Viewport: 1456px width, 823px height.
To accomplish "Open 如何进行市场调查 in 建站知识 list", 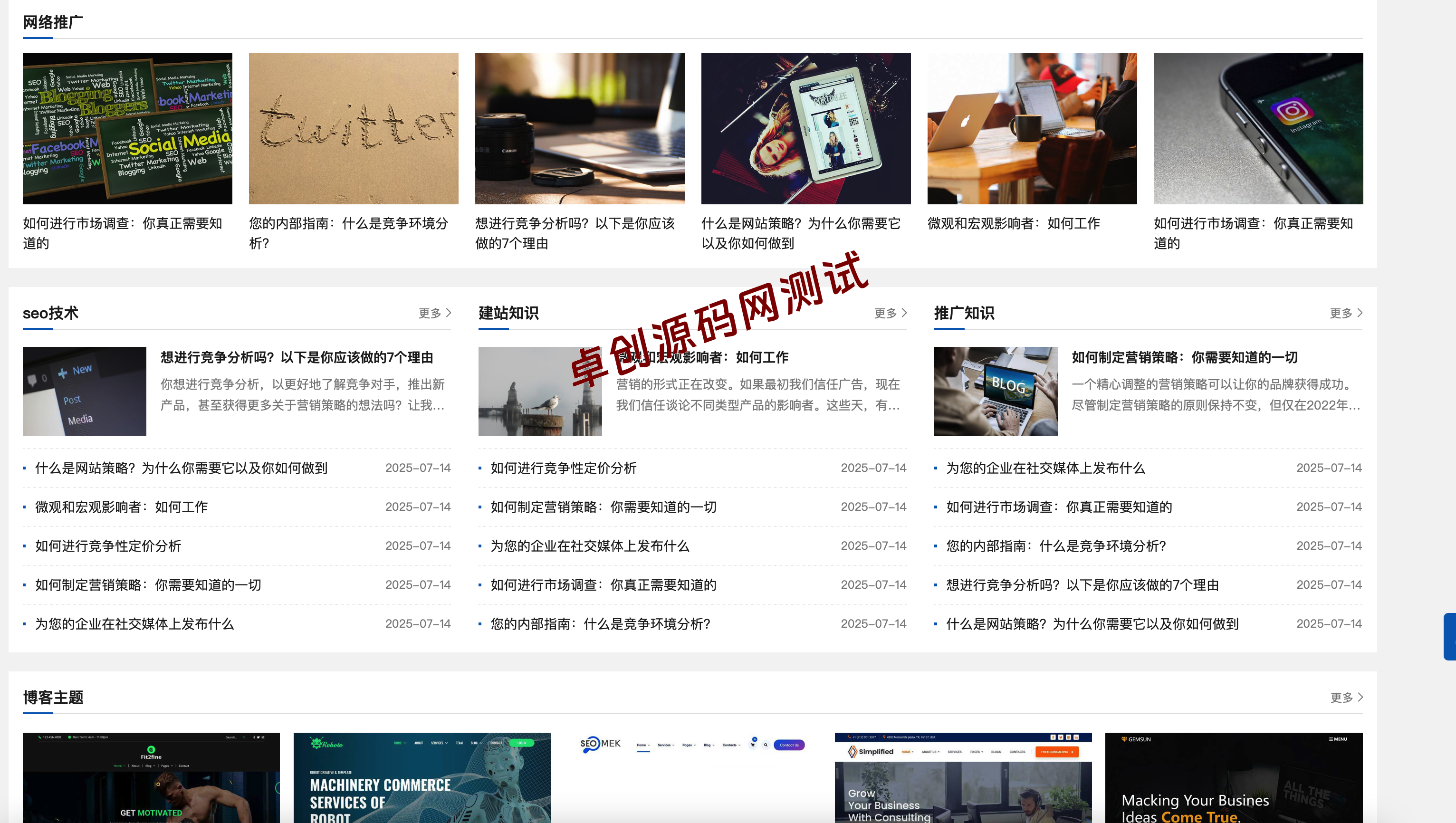I will click(603, 585).
